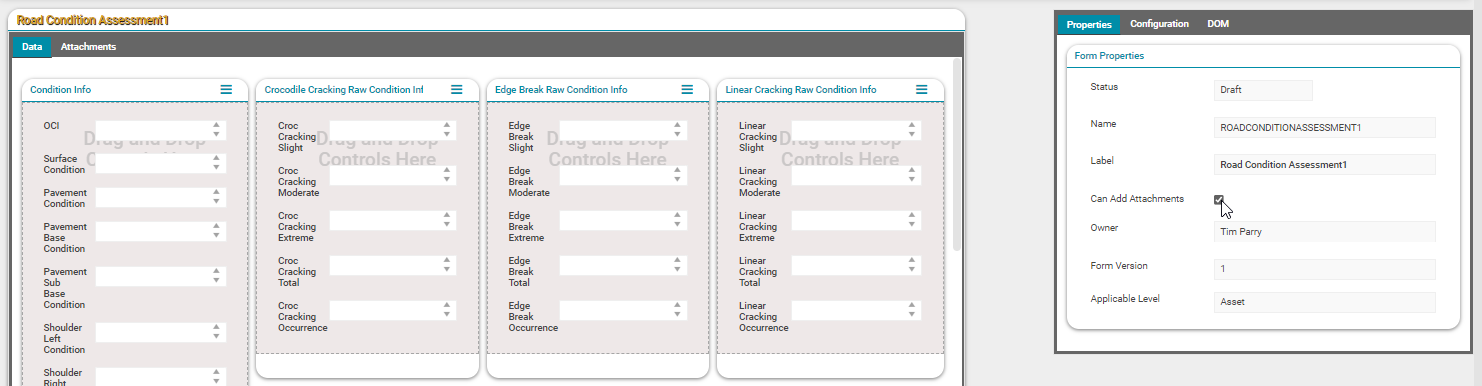The image size is (1482, 386).
Task: Open the Configuration tab
Action: tap(1159, 23)
